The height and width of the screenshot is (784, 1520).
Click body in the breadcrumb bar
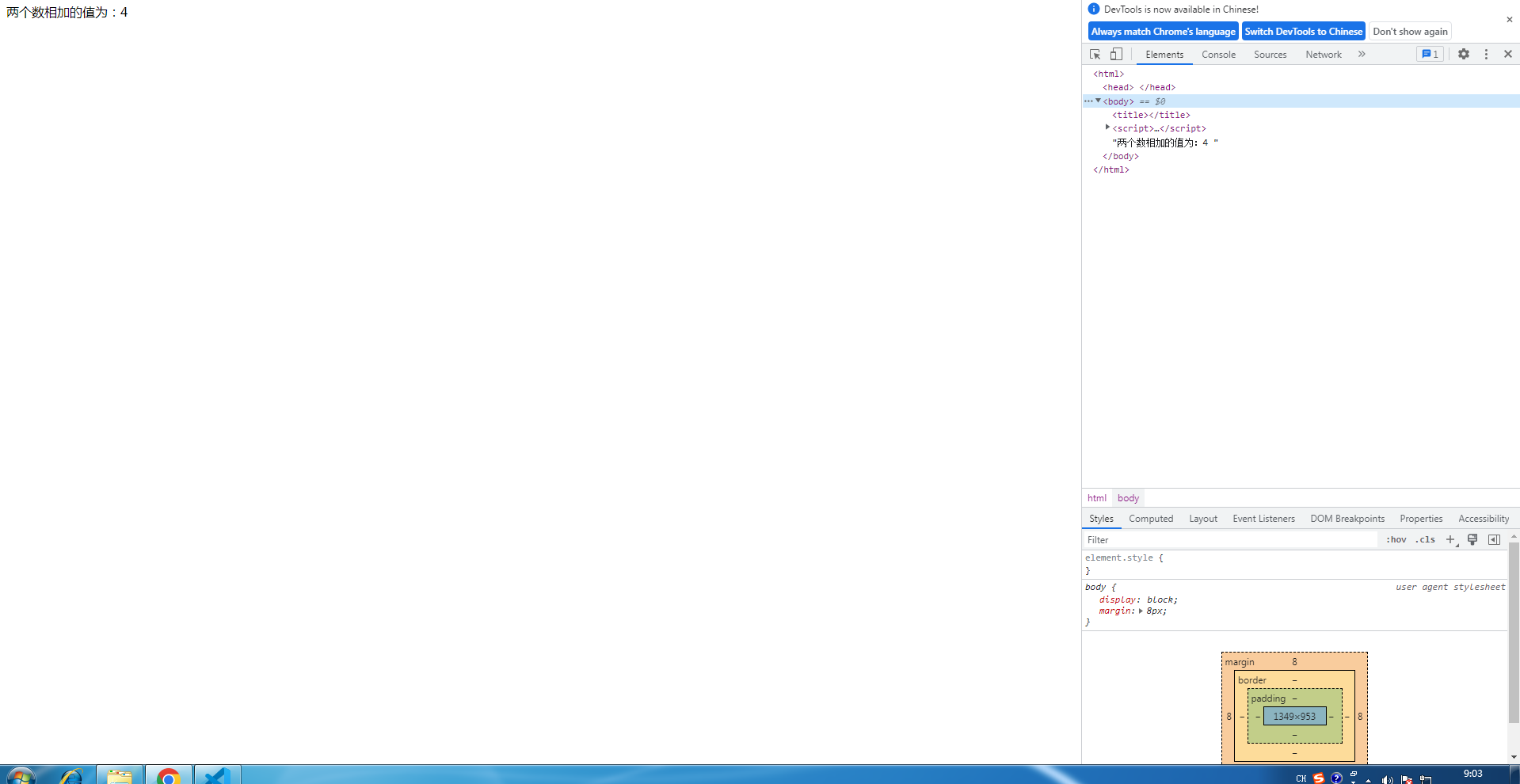click(x=1128, y=498)
